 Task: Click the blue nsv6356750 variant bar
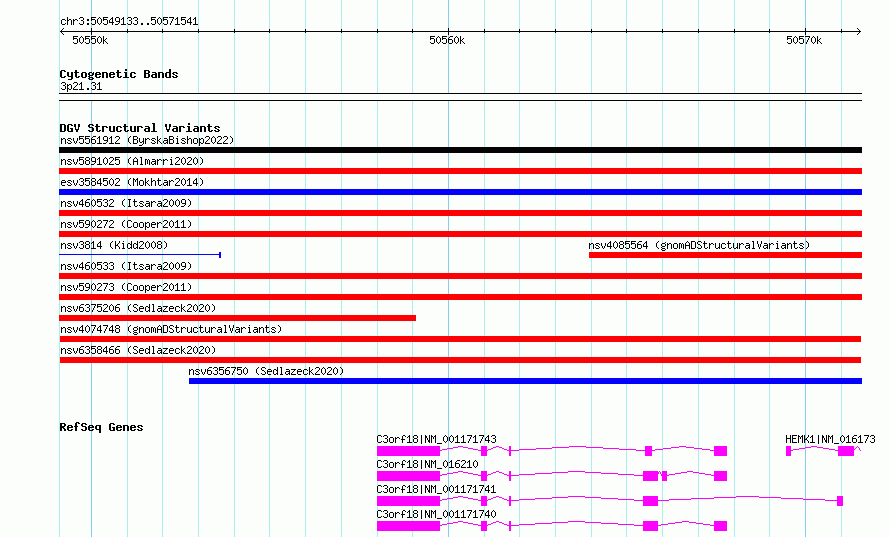pyautogui.click(x=526, y=381)
